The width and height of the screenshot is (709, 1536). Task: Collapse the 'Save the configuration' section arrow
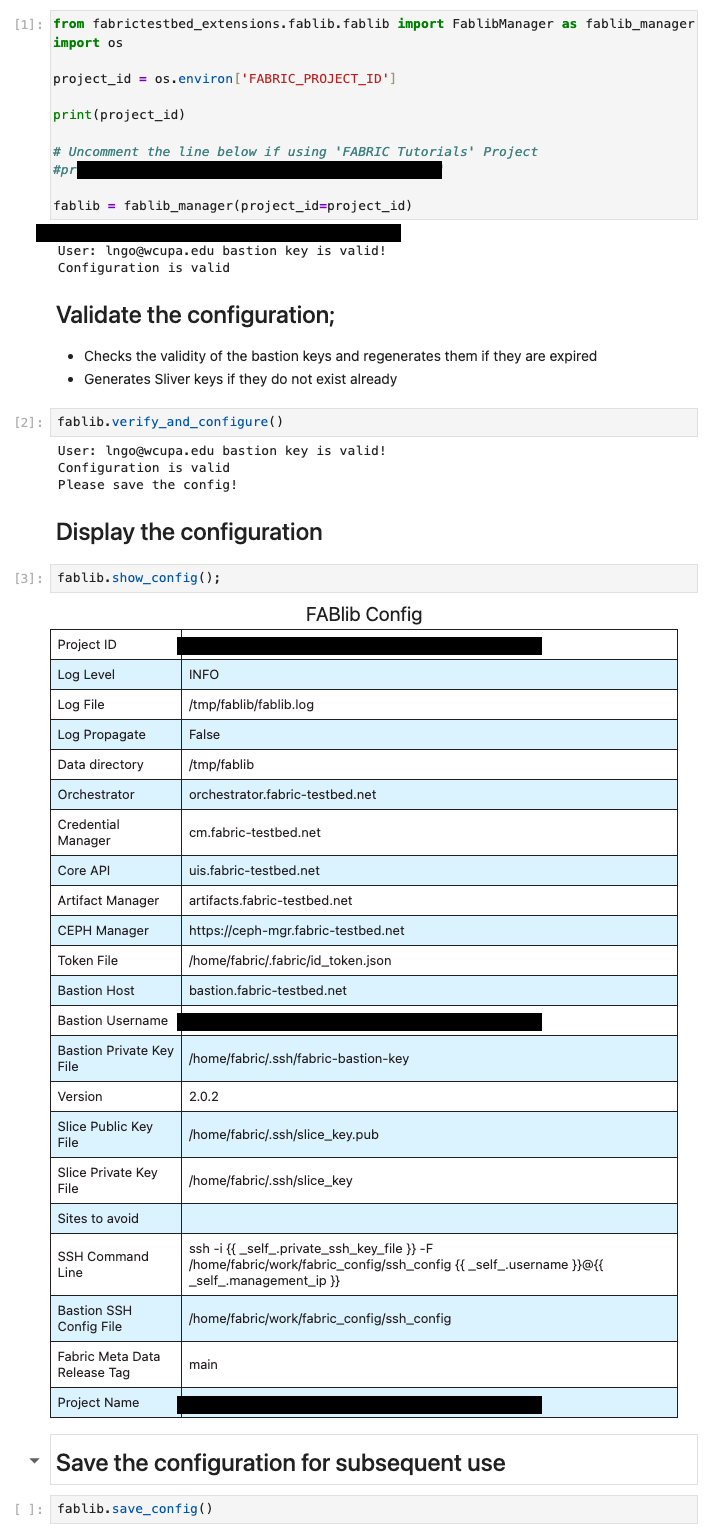coord(35,1461)
